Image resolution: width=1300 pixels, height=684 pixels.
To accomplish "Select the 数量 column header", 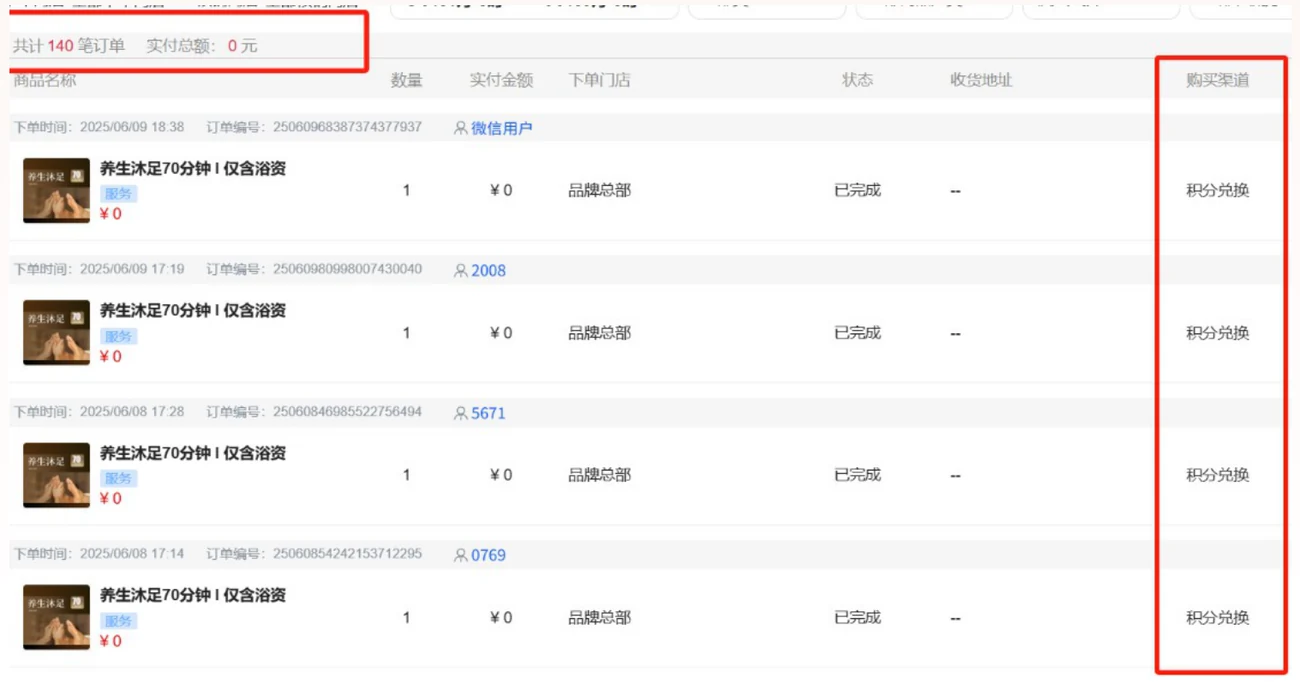I will coord(406,81).
